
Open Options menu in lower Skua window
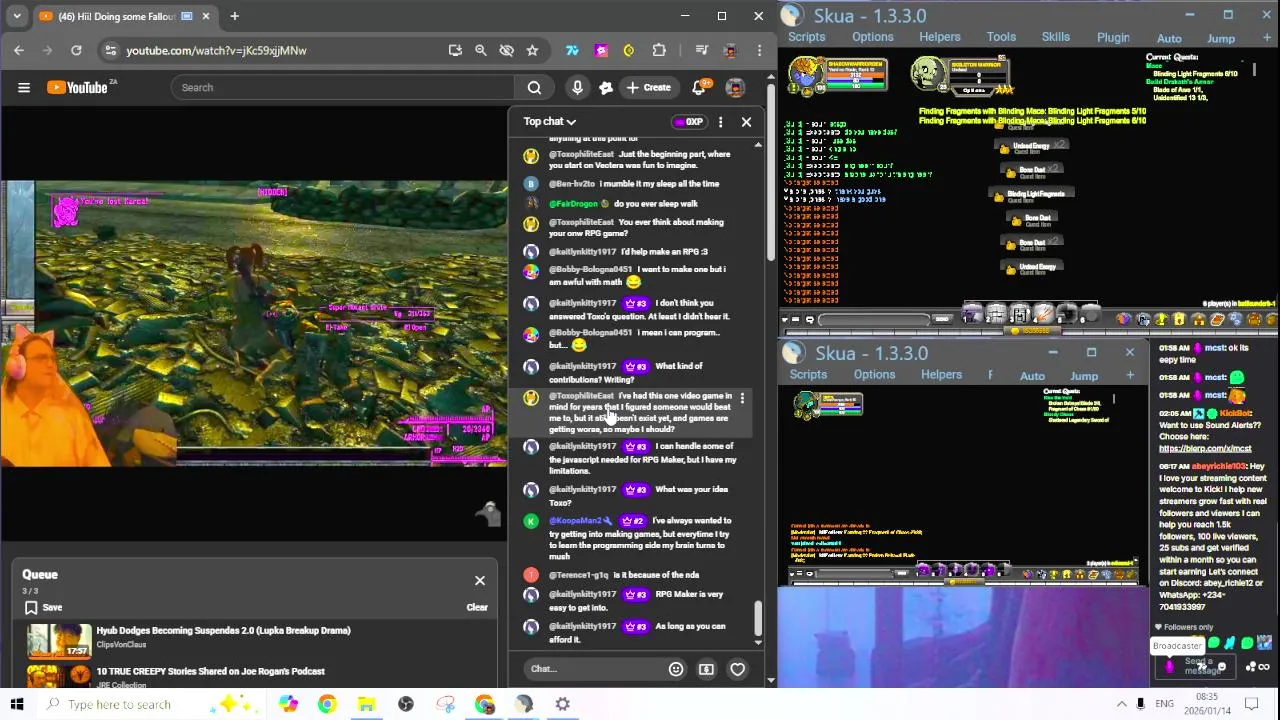[874, 375]
